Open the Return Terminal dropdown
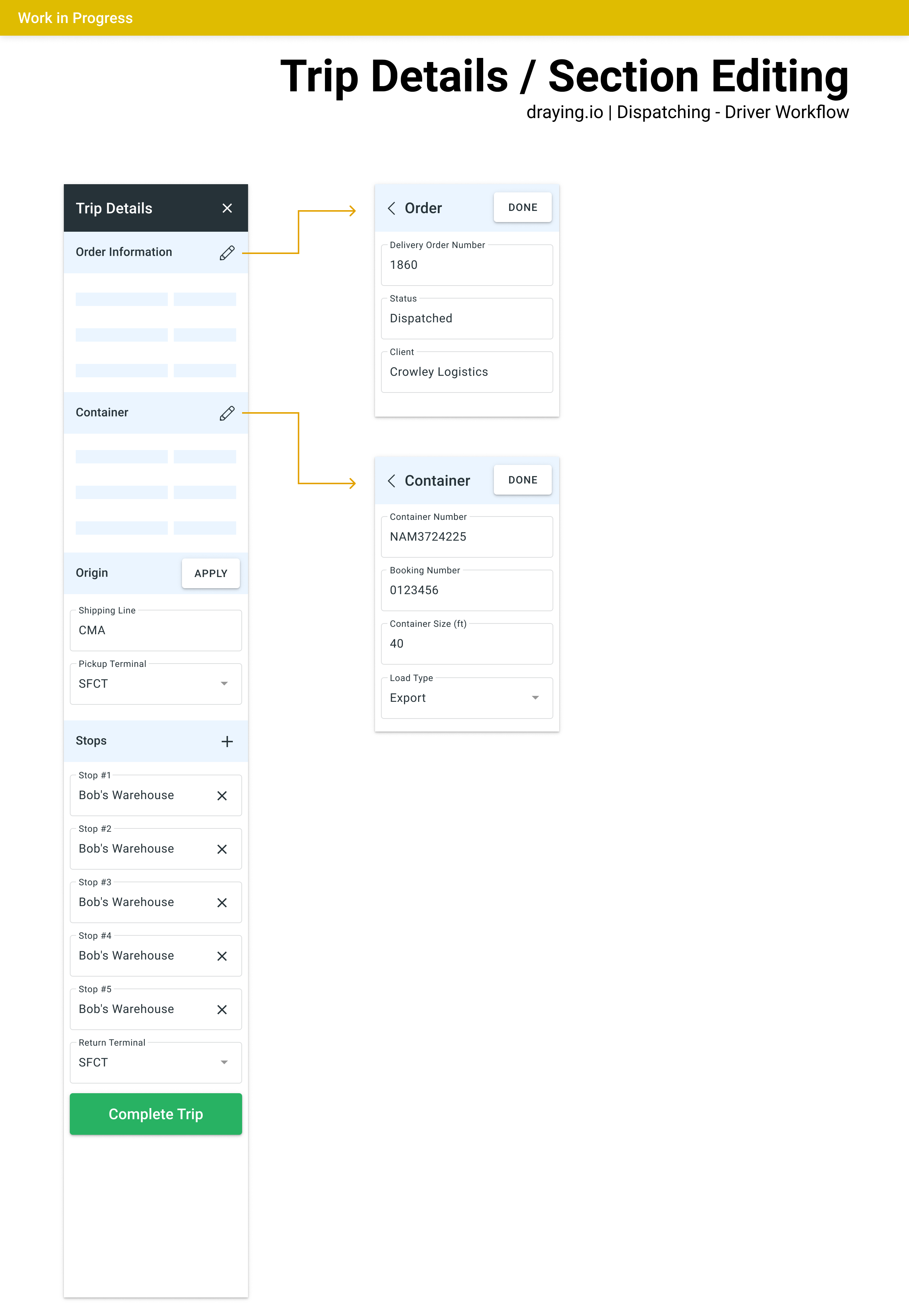This screenshot has height=1316, width=909. tap(224, 1063)
